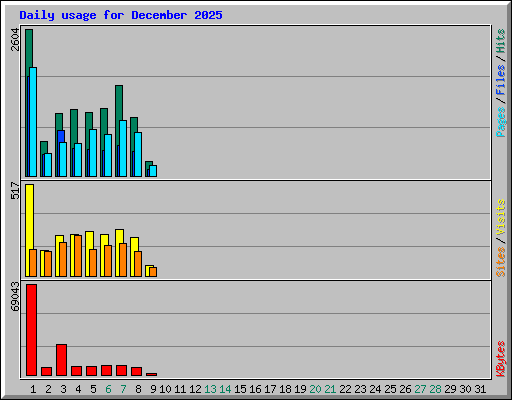
Task: Click day 12 on the x-axis
Action: pyautogui.click(x=195, y=389)
